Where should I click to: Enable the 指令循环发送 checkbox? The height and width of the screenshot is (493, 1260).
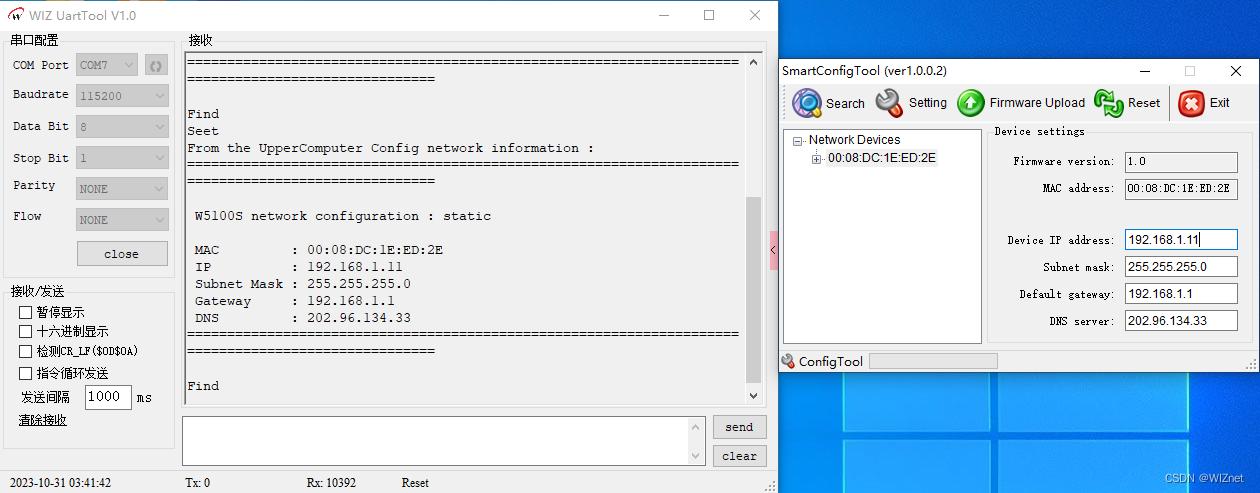(x=26, y=373)
